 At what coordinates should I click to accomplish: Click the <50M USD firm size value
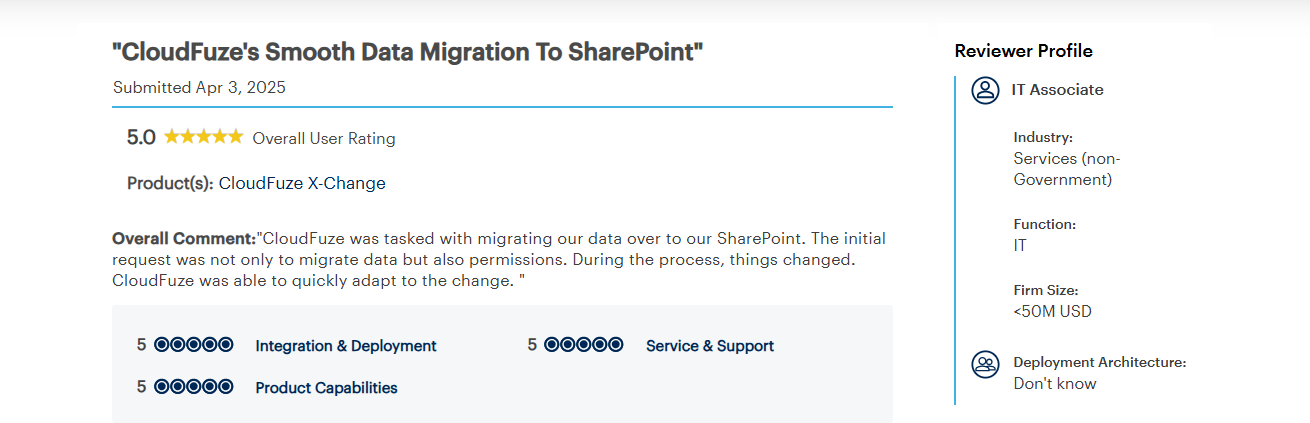click(x=1053, y=311)
